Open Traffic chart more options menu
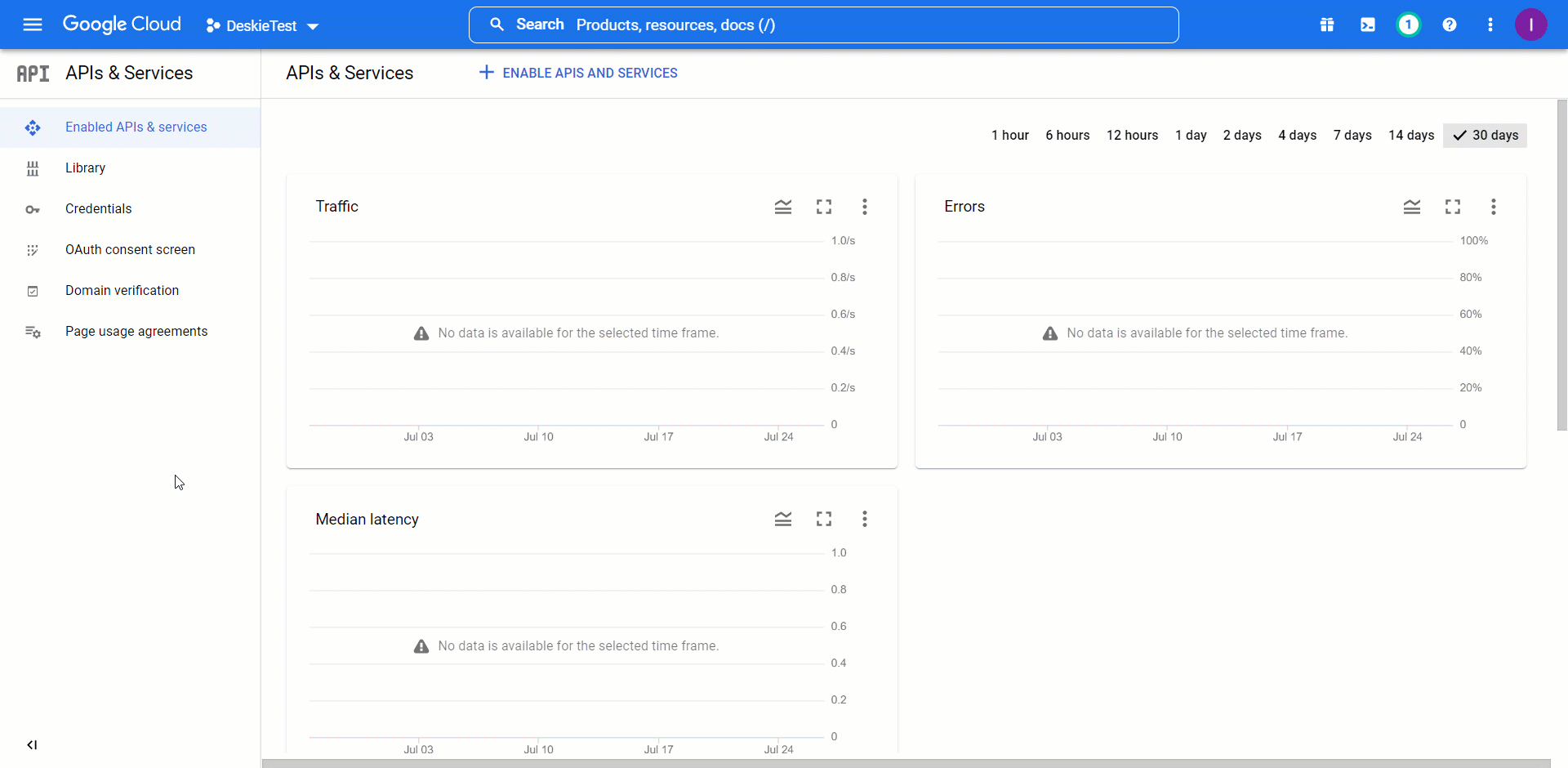The image size is (1568, 768). [x=865, y=207]
